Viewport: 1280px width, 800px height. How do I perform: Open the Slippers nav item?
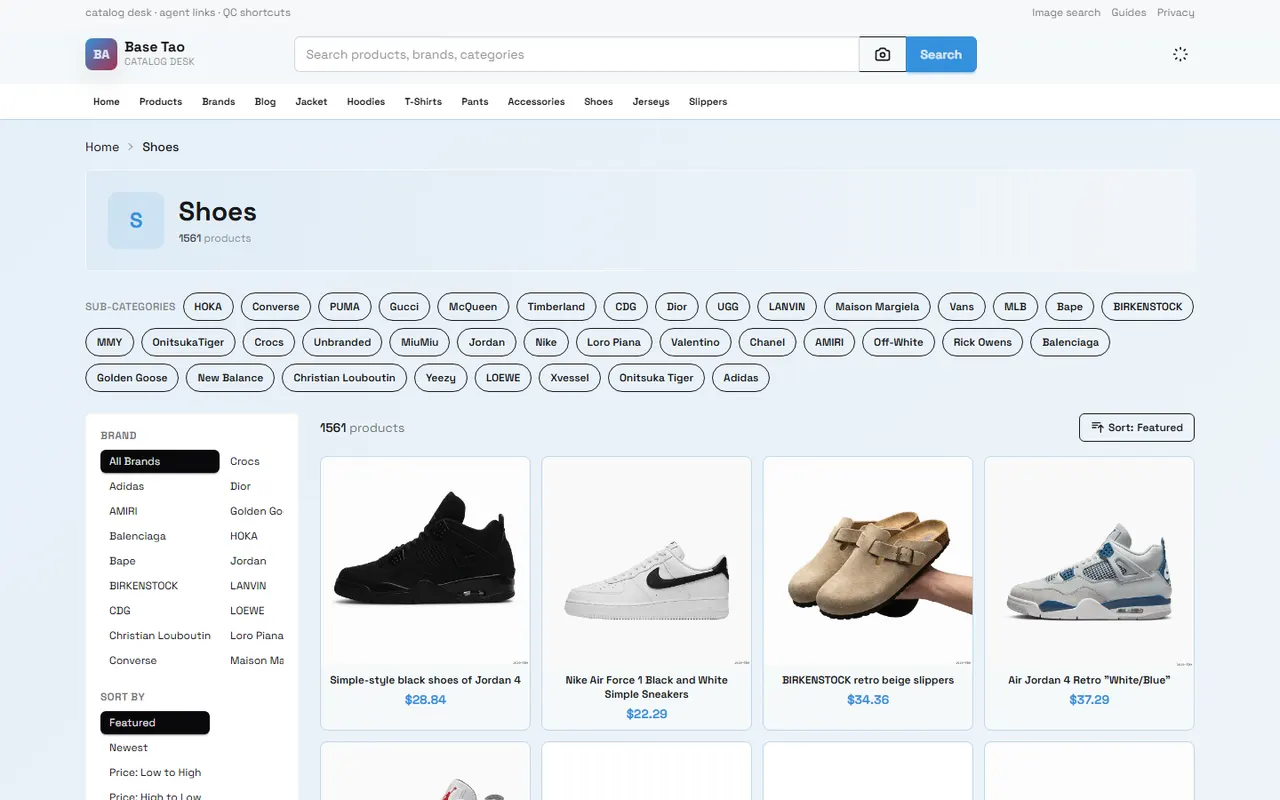tap(708, 102)
